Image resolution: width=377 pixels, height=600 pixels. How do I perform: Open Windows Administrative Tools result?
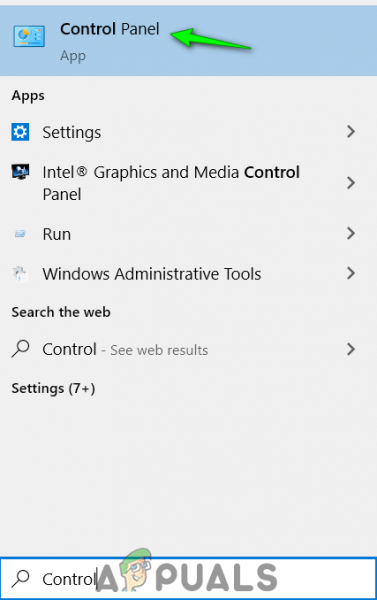[x=188, y=274]
